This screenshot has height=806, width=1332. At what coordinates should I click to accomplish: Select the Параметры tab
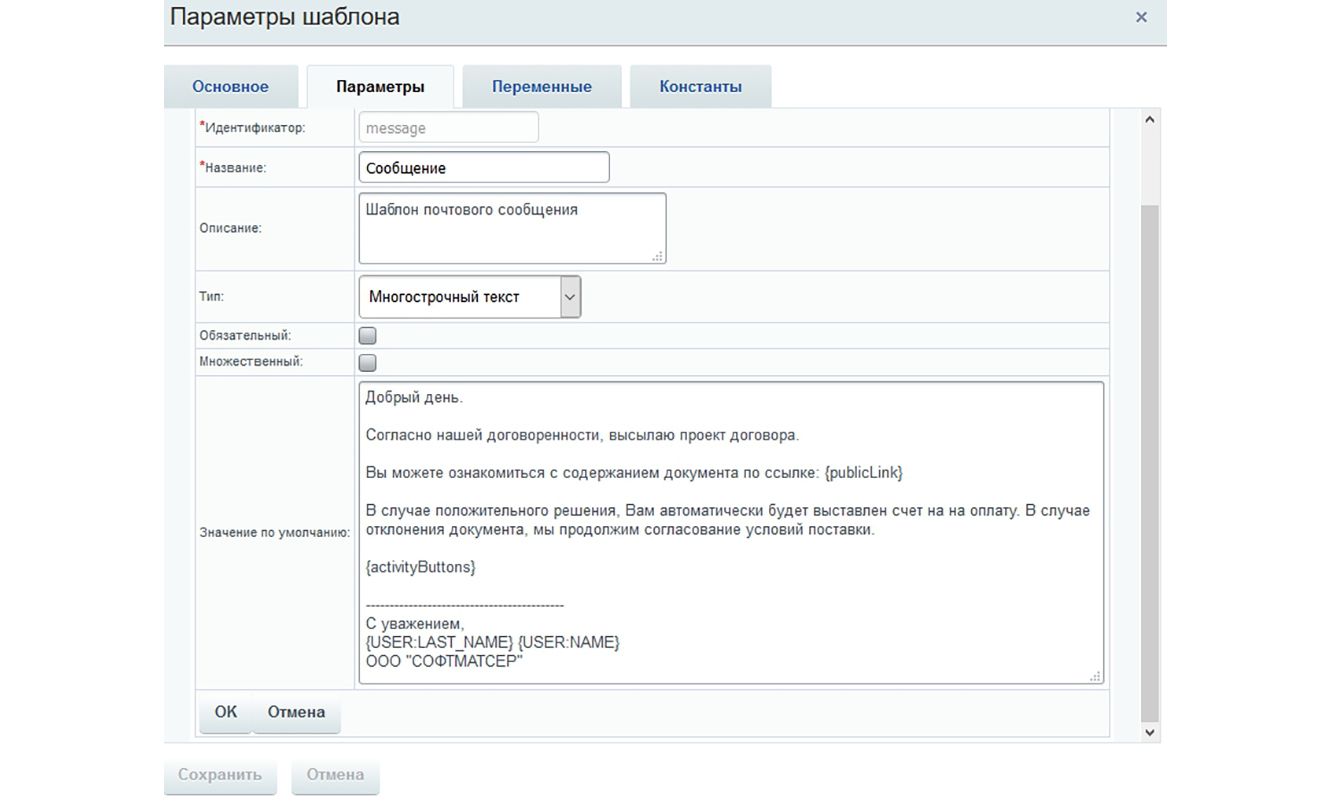click(380, 86)
